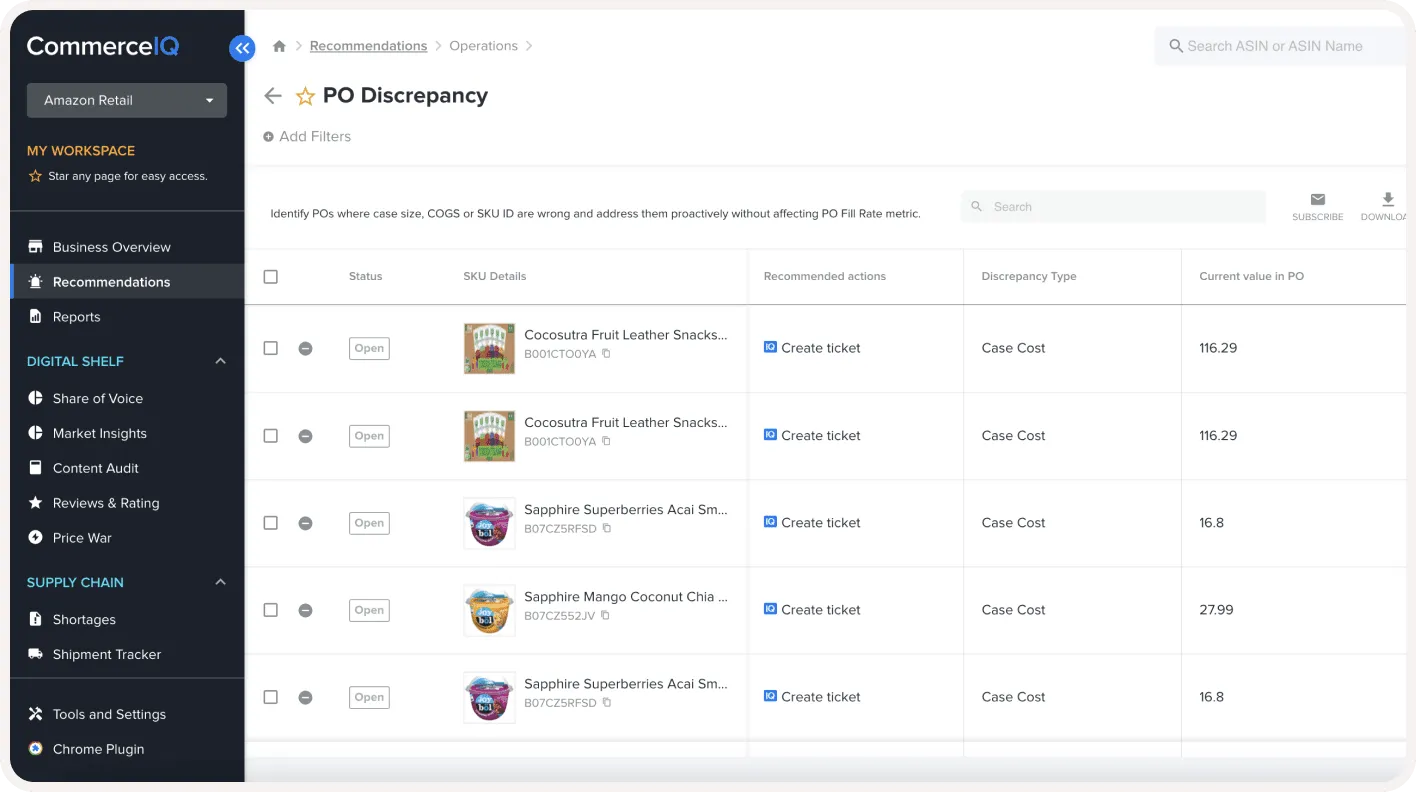1416x792 pixels.
Task: Click the Reviews & Rating star icon
Action: pyautogui.click(x=36, y=503)
